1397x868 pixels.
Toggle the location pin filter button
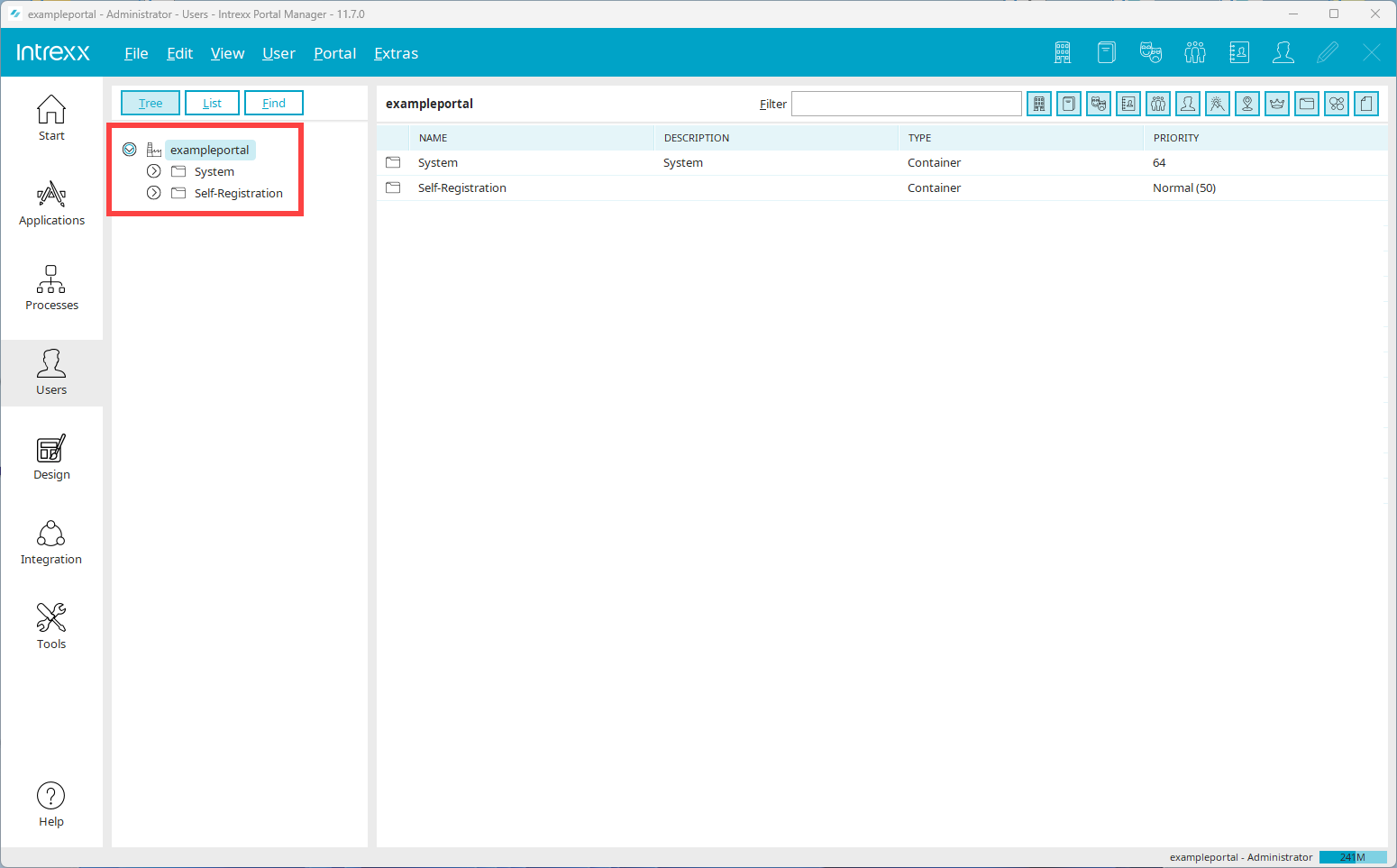pyautogui.click(x=1247, y=105)
